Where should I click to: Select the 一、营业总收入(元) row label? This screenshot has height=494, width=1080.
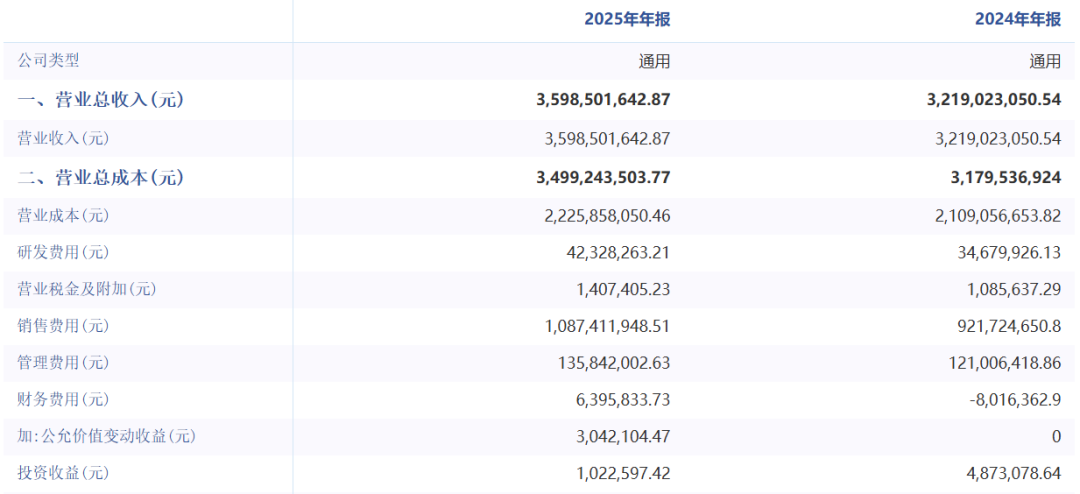coord(101,100)
